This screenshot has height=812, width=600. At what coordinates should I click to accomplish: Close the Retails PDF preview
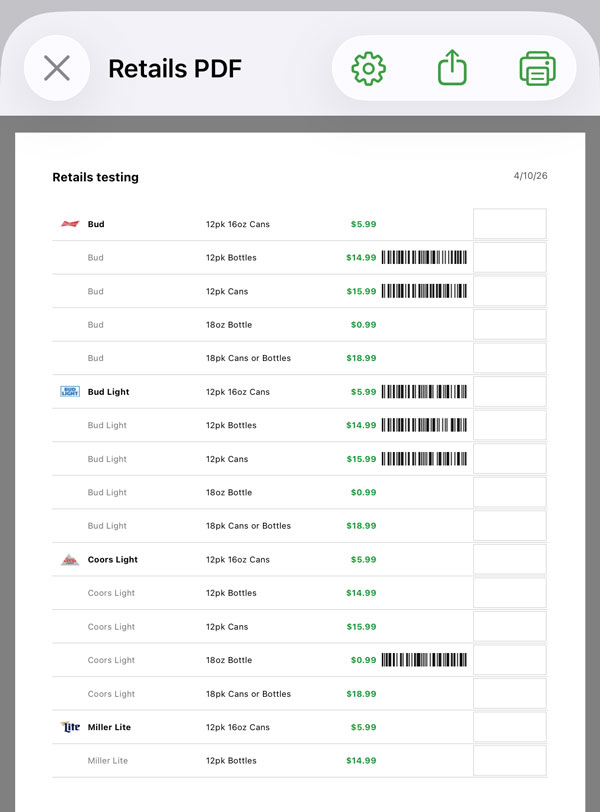click(57, 68)
